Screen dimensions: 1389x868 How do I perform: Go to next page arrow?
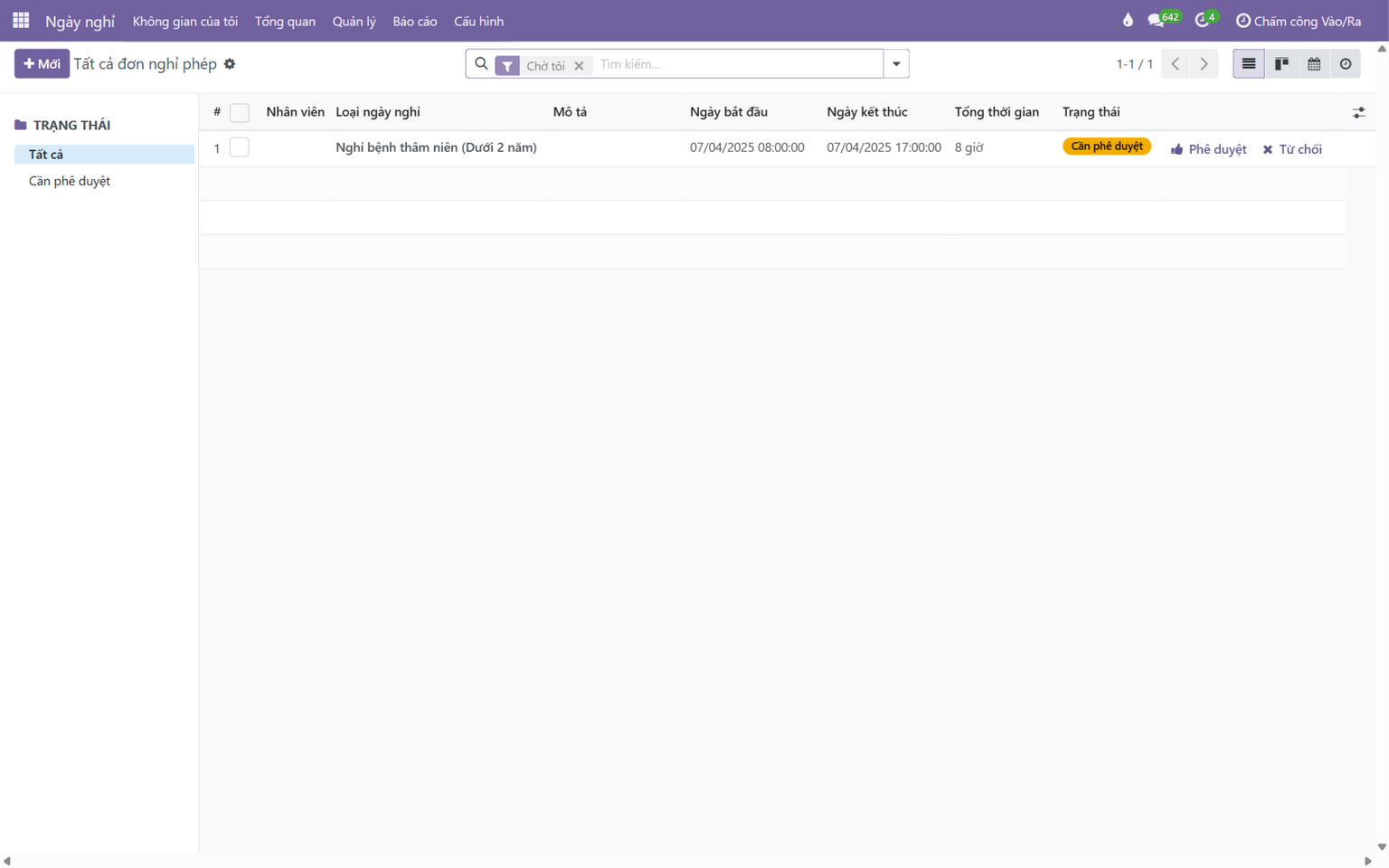coord(1204,64)
